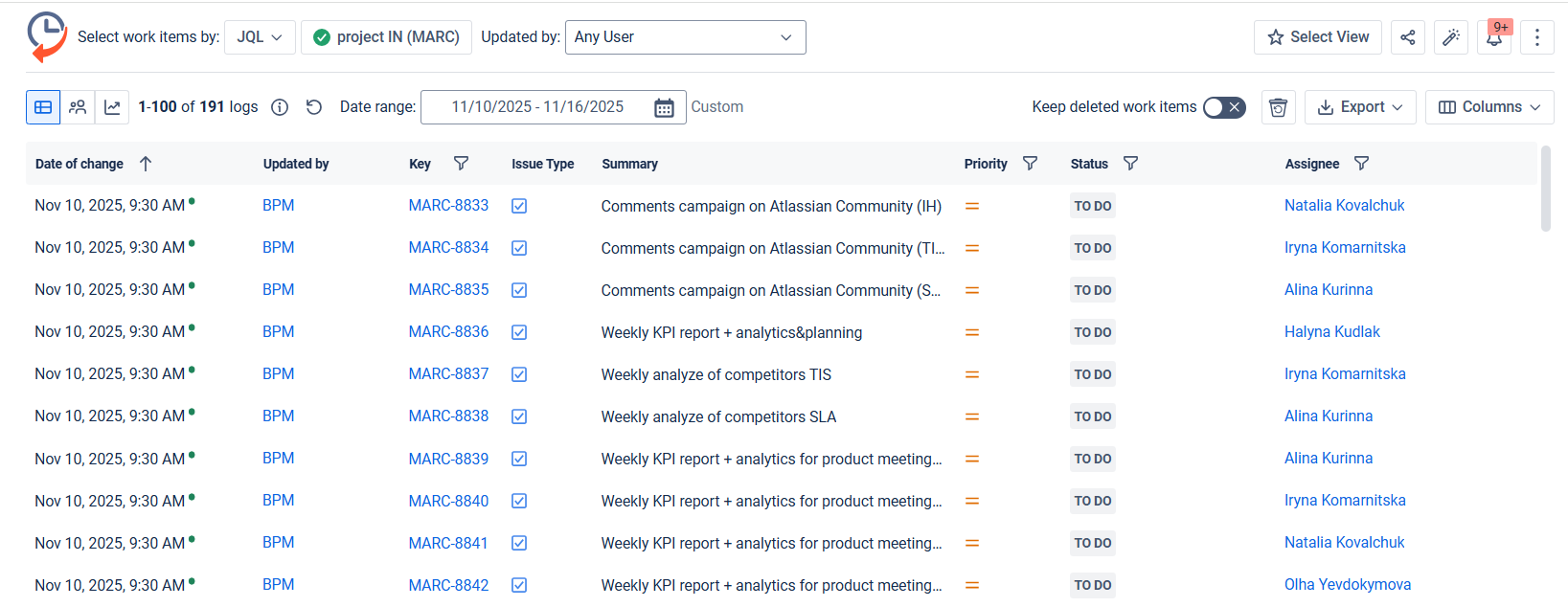Expand the Updated by Any User dropdown
This screenshot has height=607, width=1568.
click(685, 37)
